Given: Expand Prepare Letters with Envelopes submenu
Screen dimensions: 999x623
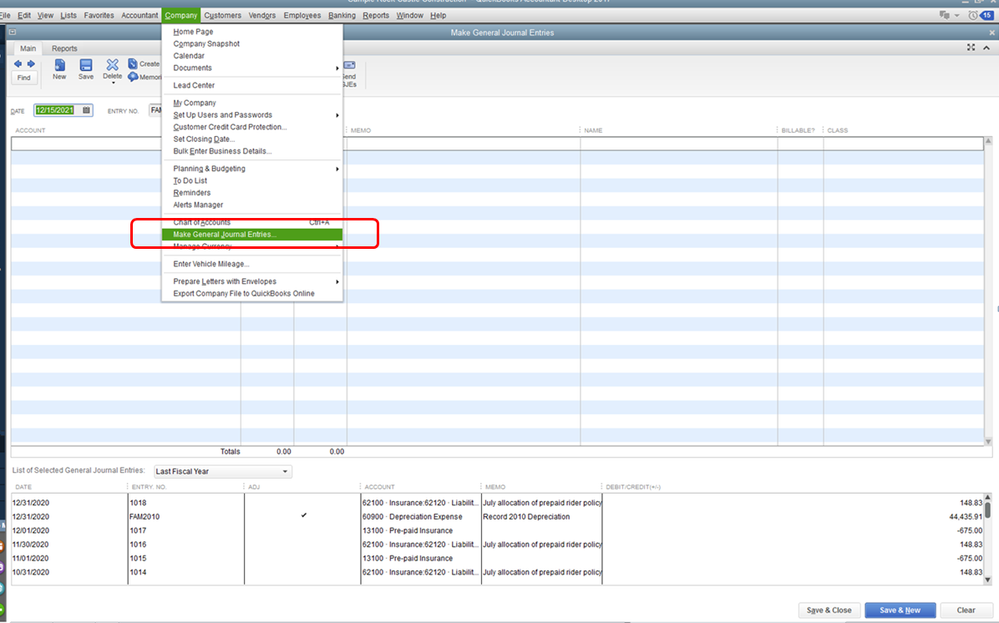Looking at the screenshot, I should [337, 282].
